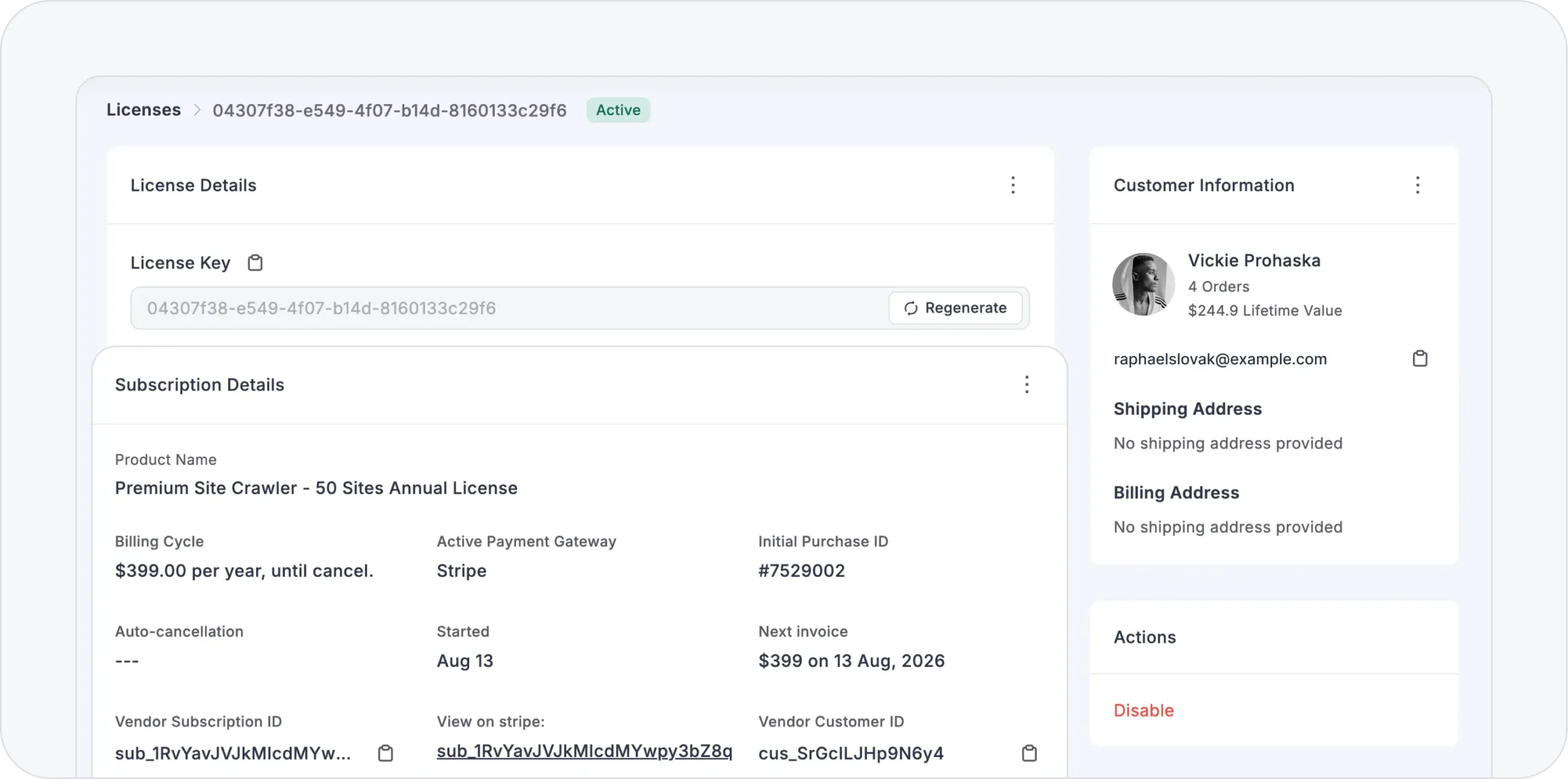Click Vickie Prohaska's avatar photo
The image size is (1568, 779).
click(x=1143, y=284)
